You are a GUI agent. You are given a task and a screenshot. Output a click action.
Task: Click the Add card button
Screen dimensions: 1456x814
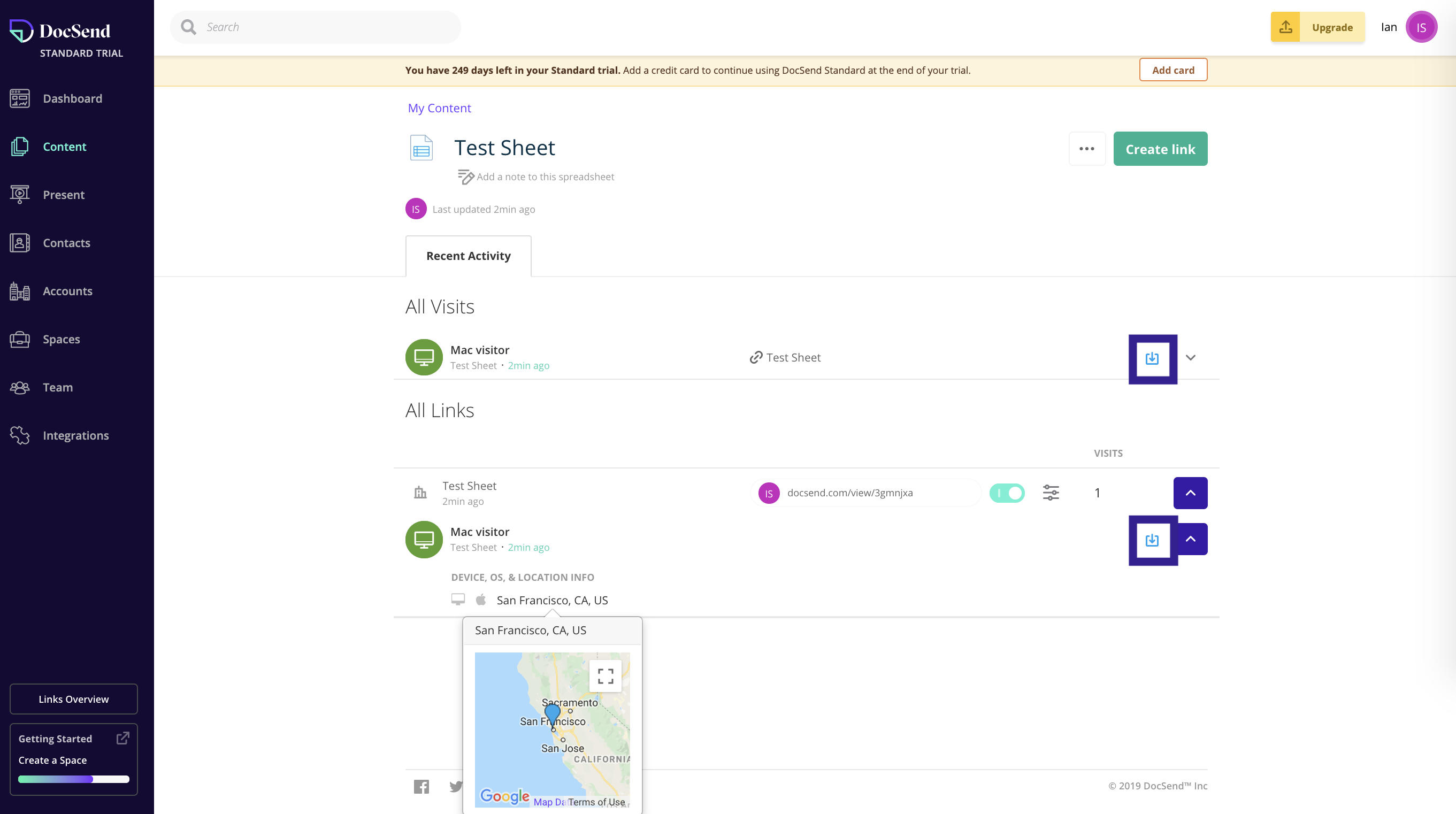(1173, 70)
